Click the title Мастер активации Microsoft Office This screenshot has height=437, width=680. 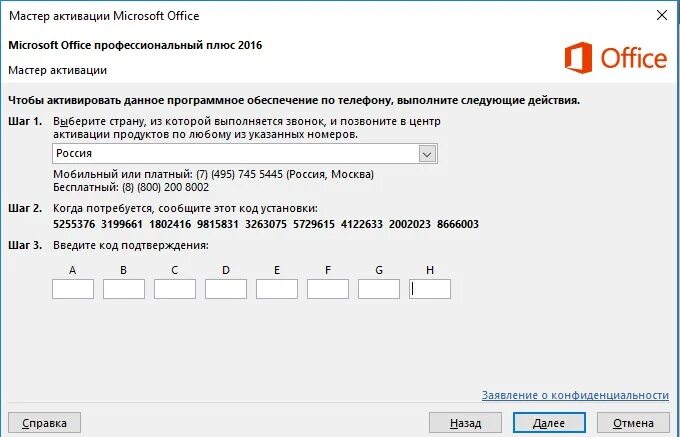(104, 16)
